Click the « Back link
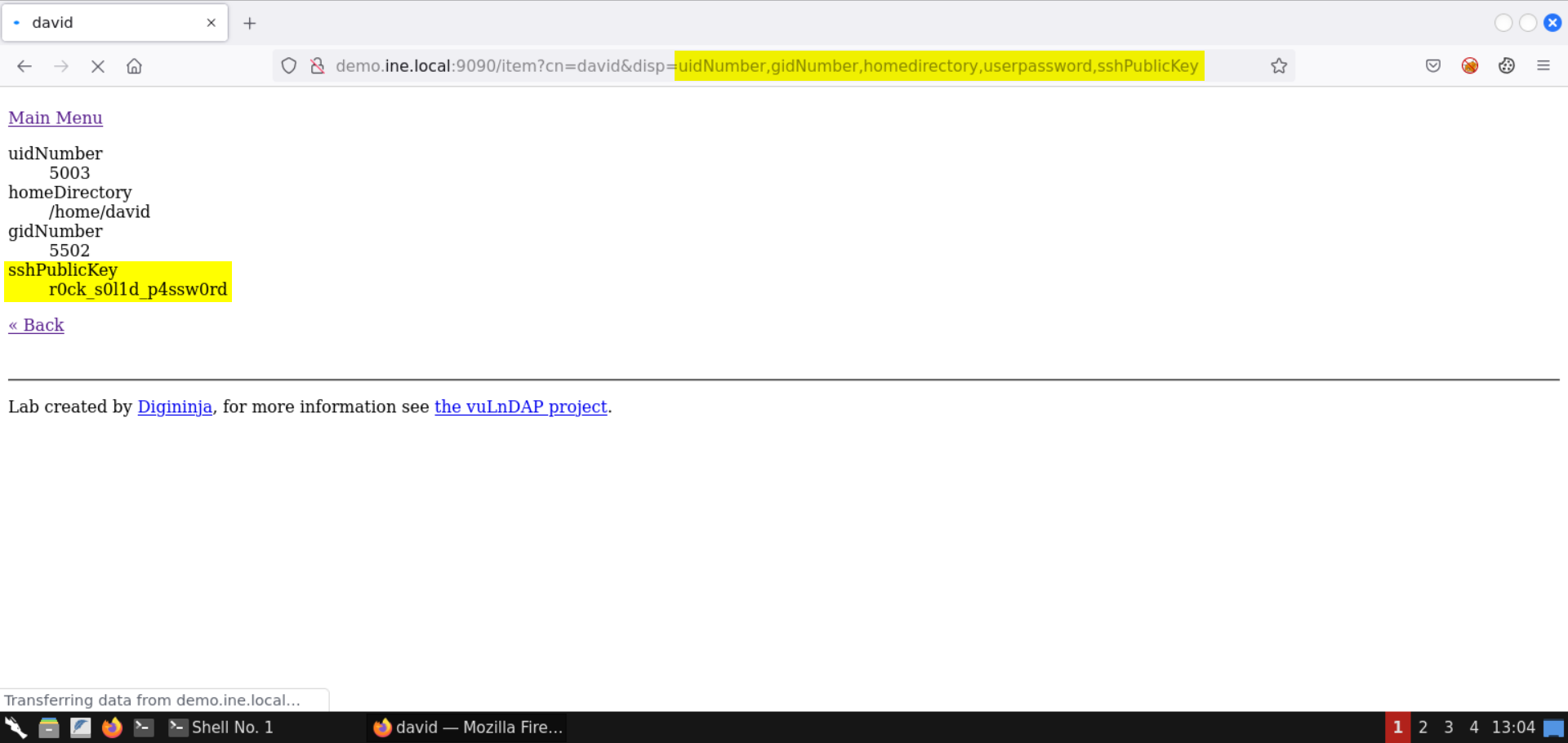This screenshot has height=743, width=1568. [36, 325]
